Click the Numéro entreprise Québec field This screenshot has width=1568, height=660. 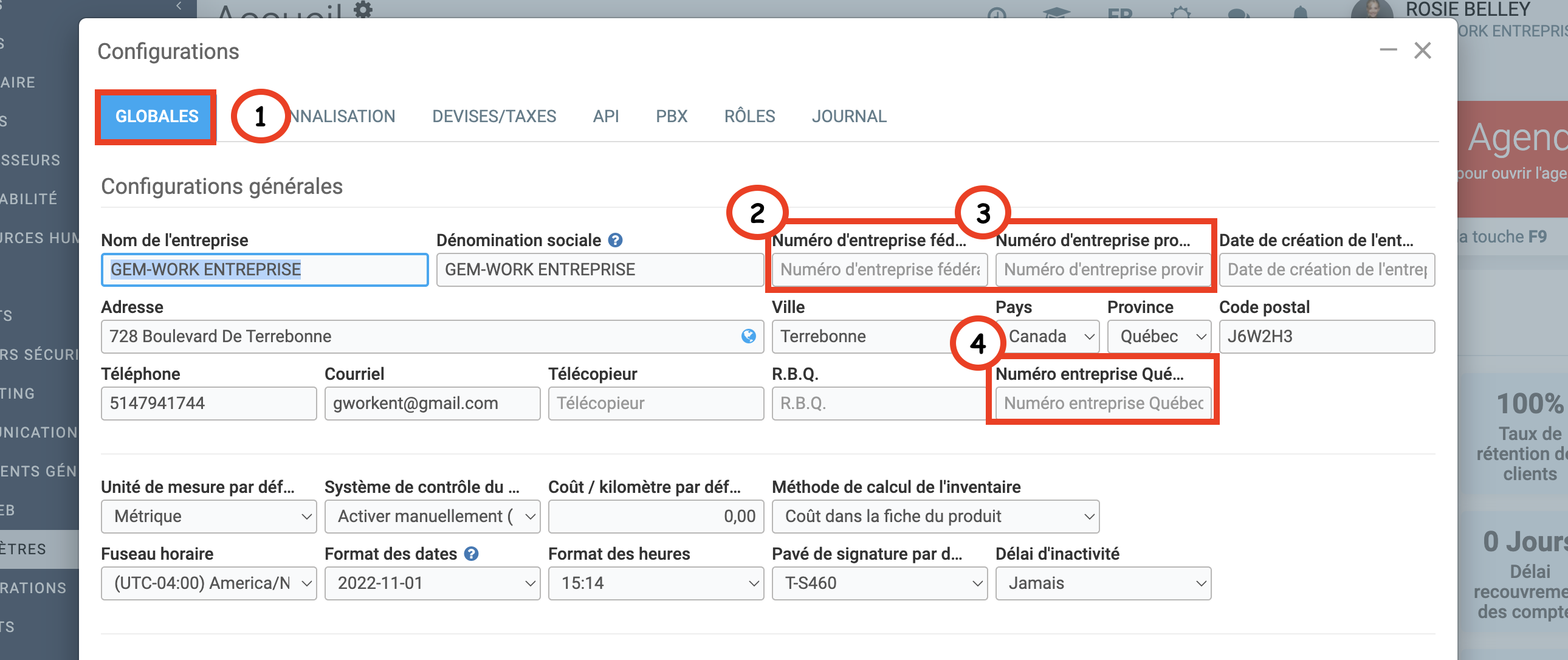[1102, 404]
